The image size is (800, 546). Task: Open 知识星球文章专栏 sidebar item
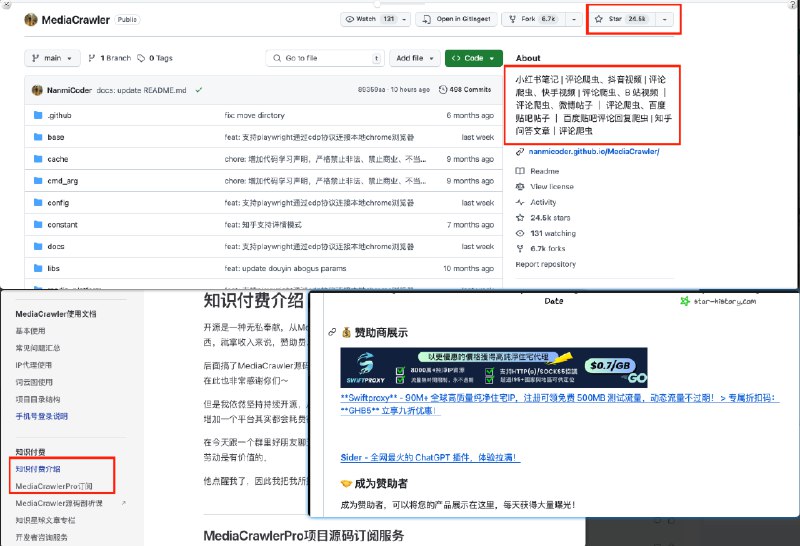point(45,520)
